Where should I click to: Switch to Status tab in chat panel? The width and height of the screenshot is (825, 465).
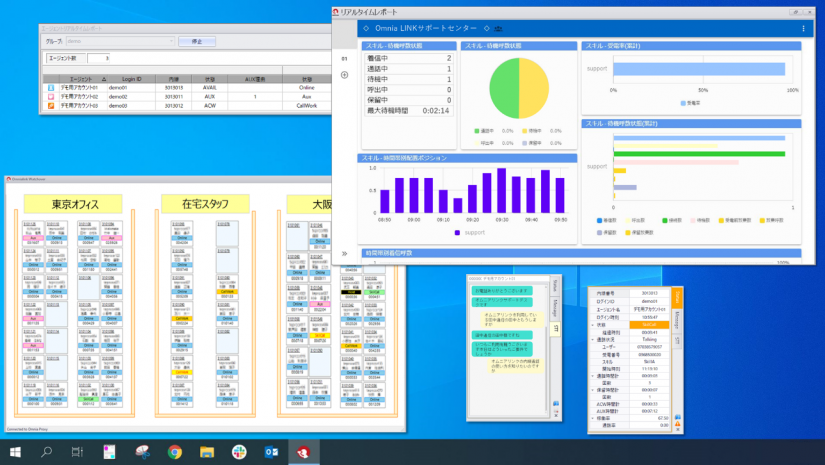pyautogui.click(x=555, y=285)
